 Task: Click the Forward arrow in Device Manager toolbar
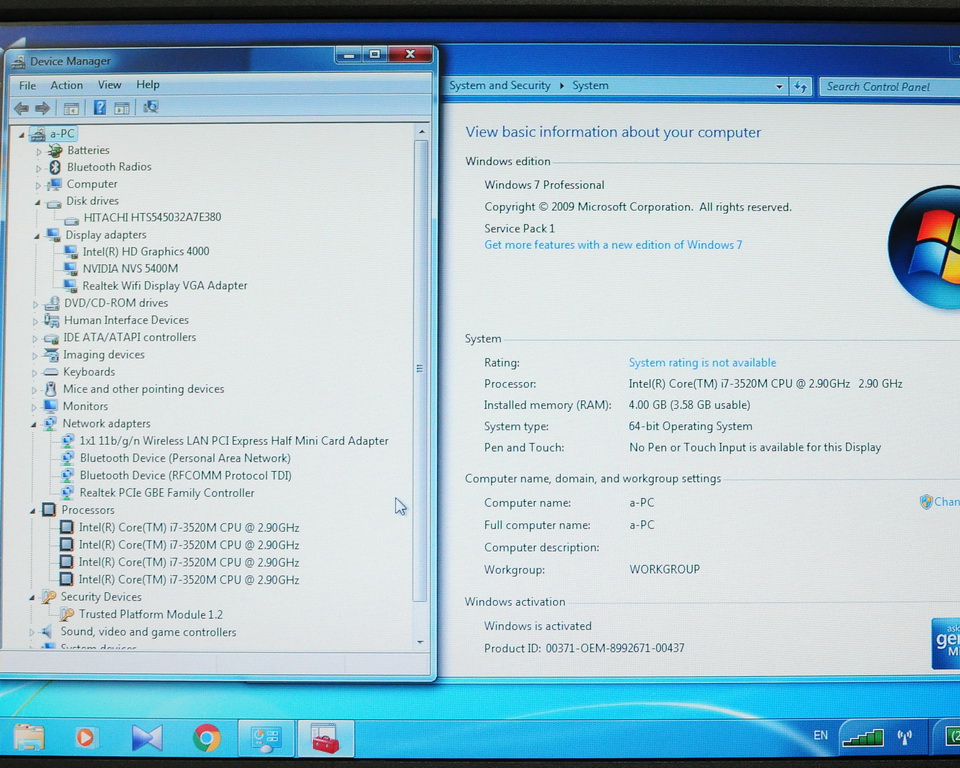click(x=42, y=108)
